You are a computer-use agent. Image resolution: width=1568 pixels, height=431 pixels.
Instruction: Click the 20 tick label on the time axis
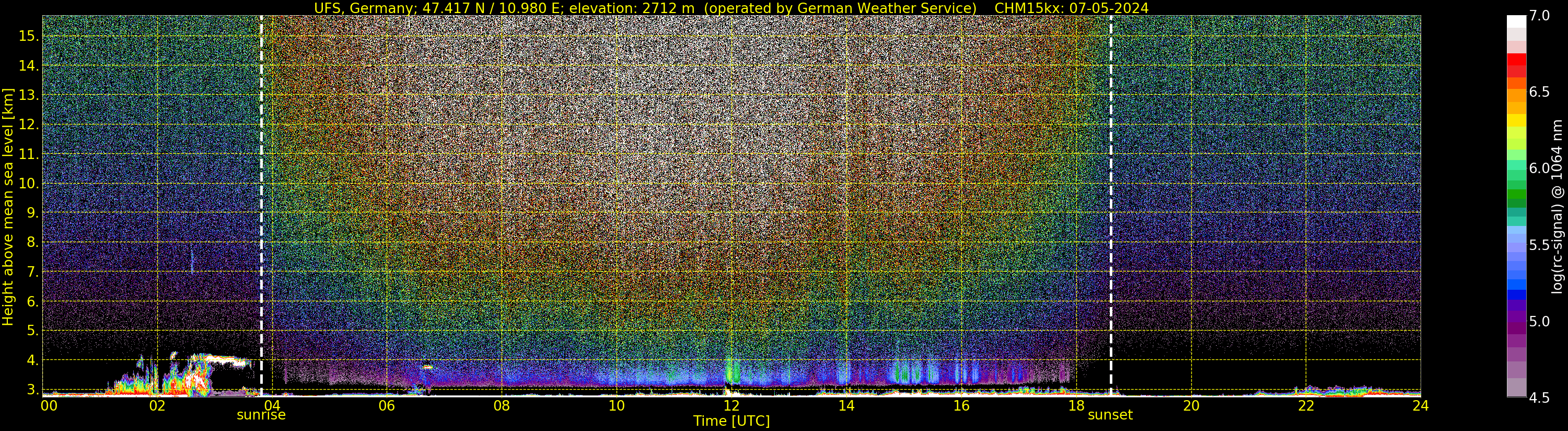pyautogui.click(x=1191, y=405)
